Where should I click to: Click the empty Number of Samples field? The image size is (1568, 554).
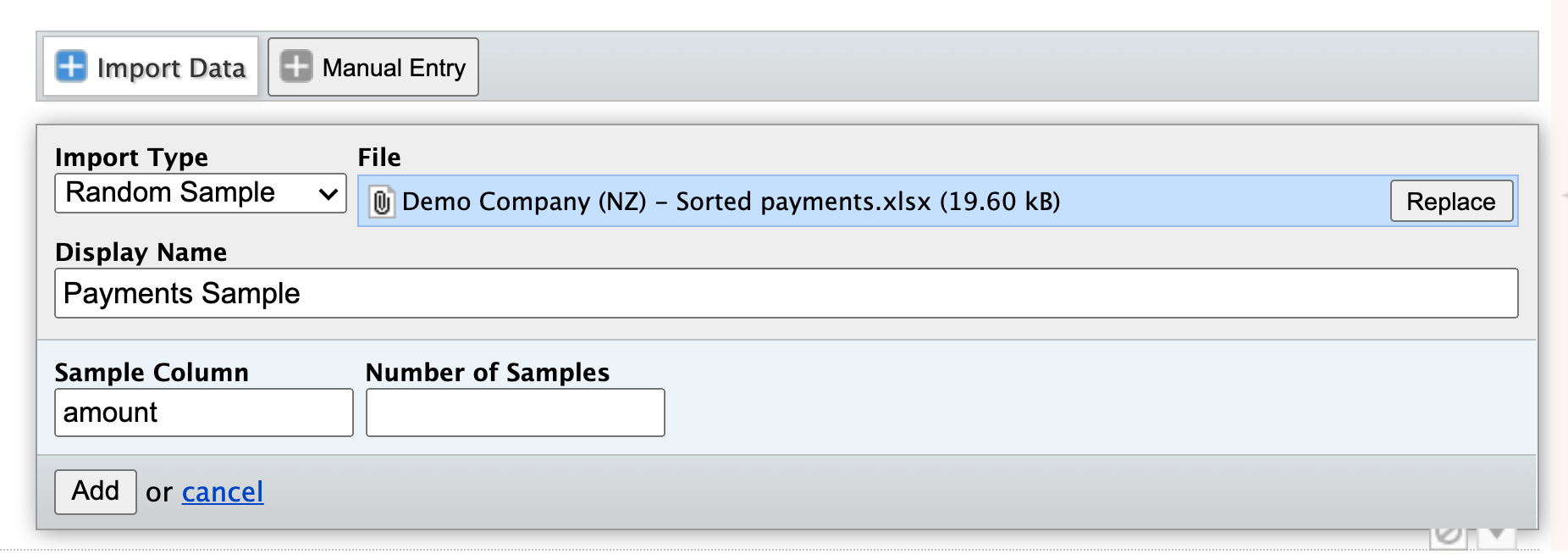[515, 413]
